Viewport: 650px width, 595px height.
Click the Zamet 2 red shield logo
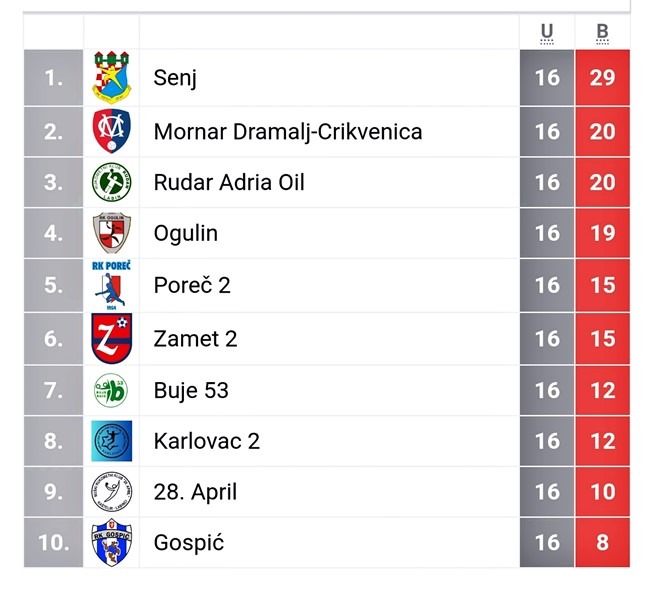click(x=111, y=338)
